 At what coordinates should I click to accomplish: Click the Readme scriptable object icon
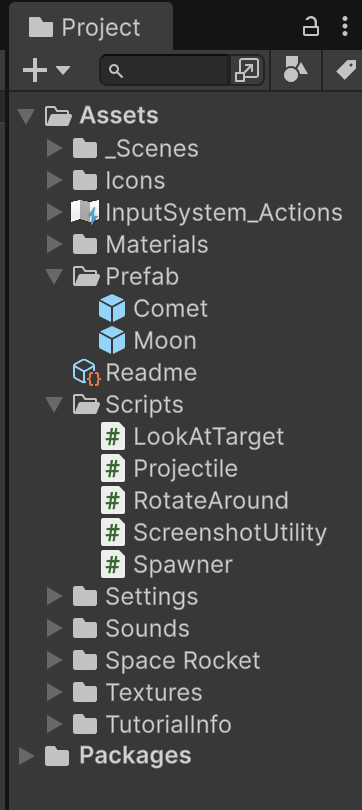pos(86,372)
